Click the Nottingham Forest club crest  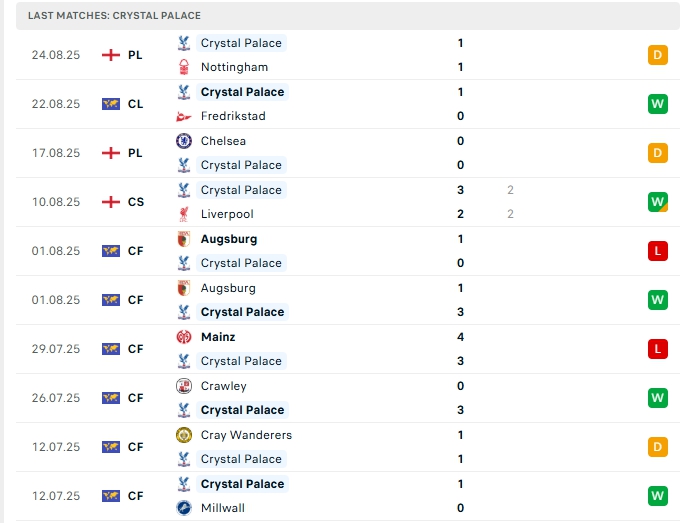click(x=183, y=67)
